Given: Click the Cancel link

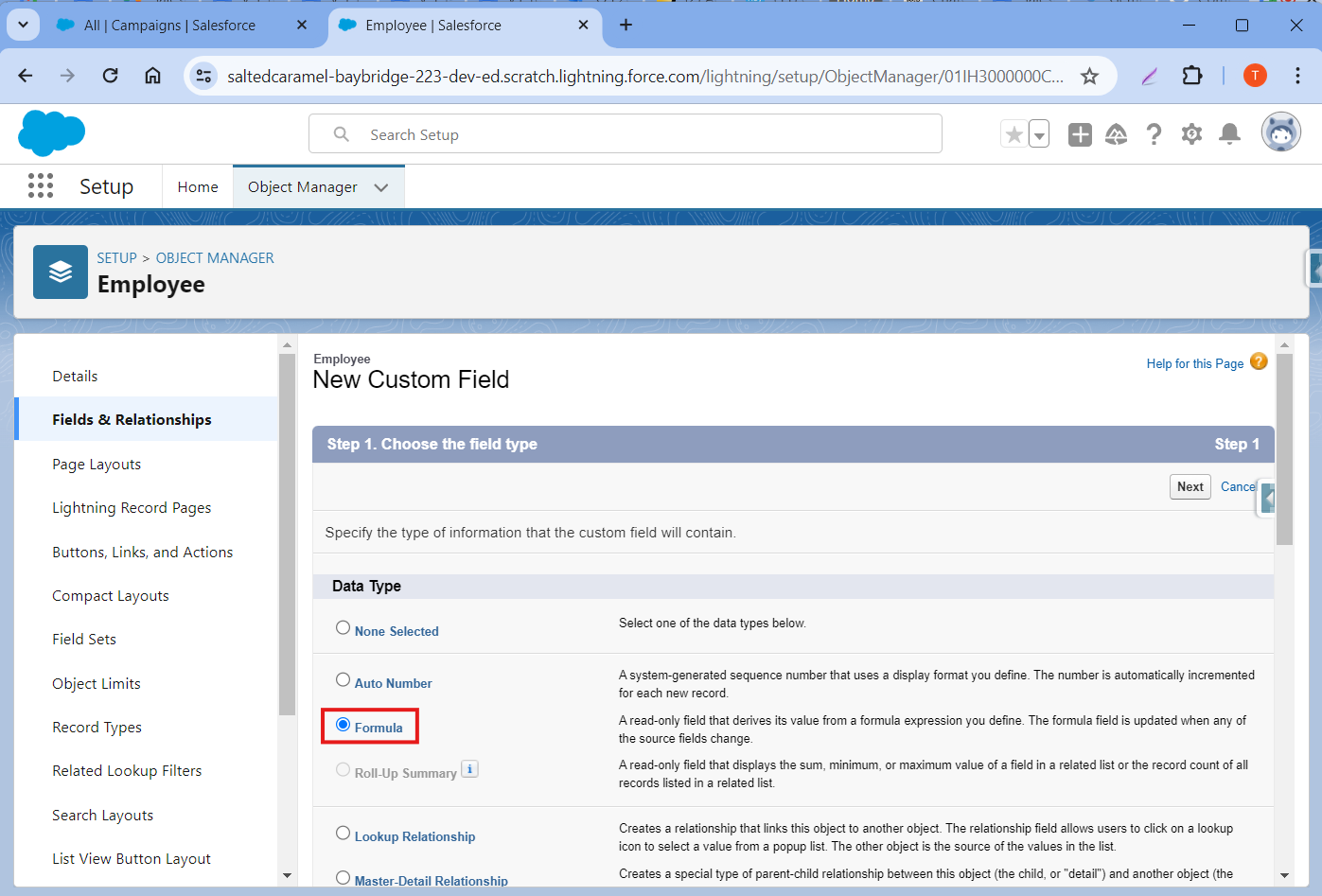Looking at the screenshot, I should [x=1238, y=486].
